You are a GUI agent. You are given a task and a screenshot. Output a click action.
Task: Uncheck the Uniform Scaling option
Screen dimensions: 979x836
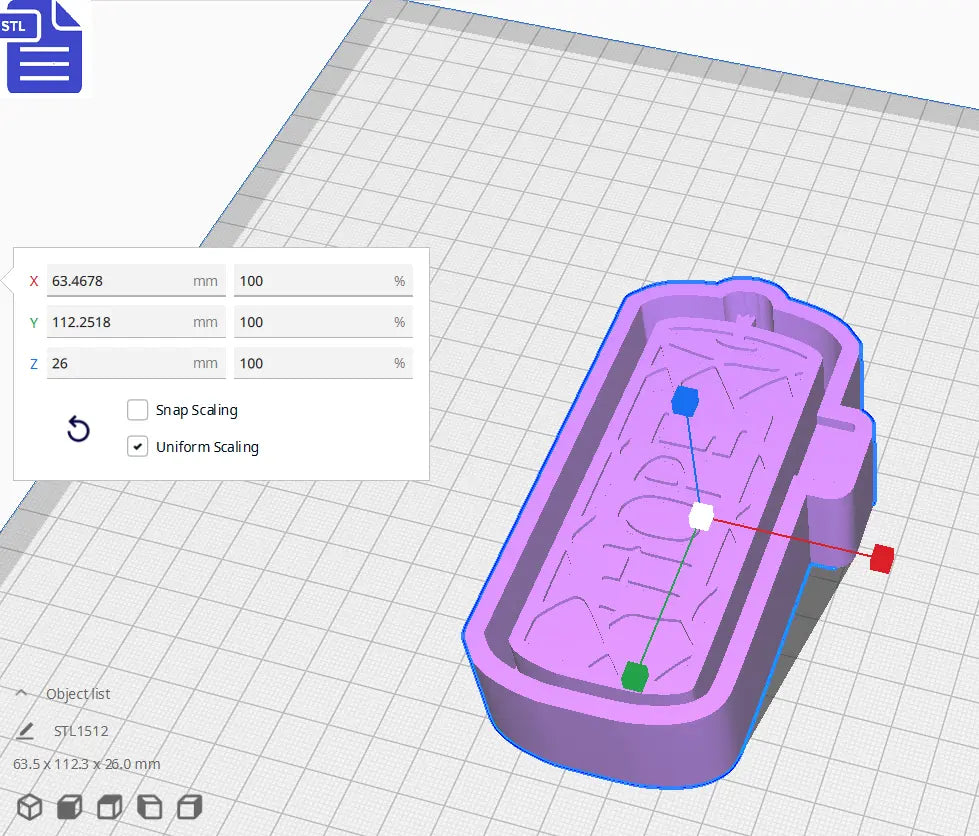click(x=137, y=447)
